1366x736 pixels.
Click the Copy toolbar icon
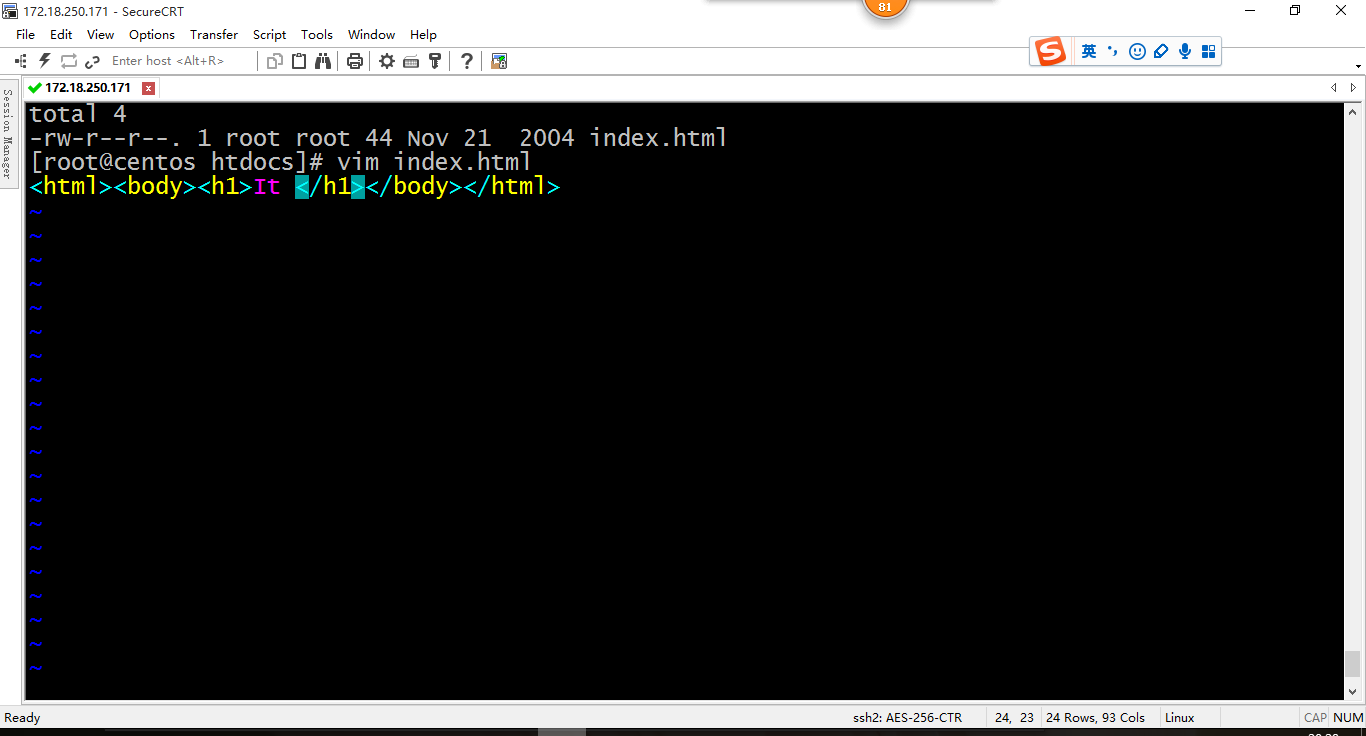click(x=275, y=61)
